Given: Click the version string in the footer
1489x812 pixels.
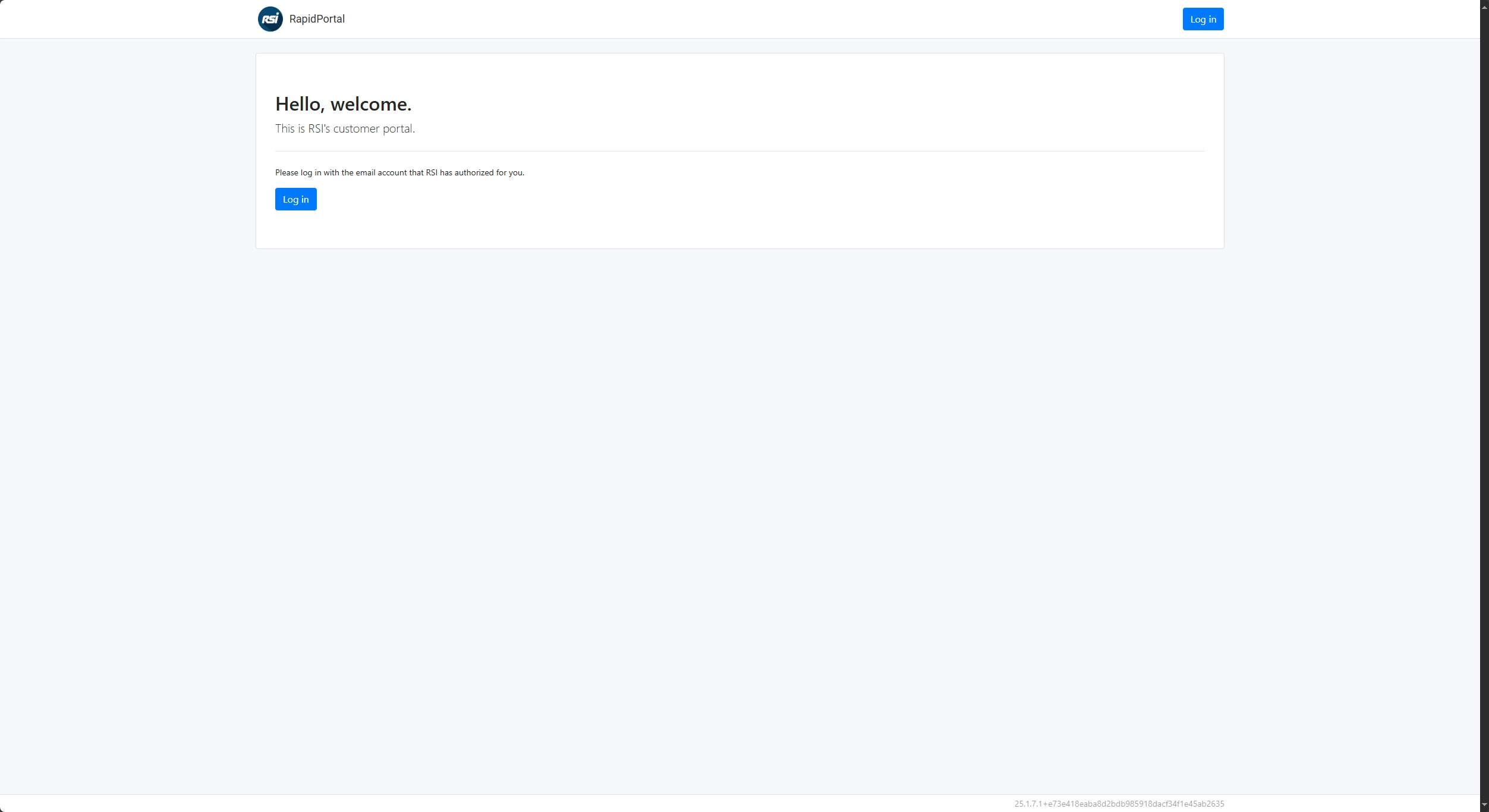Looking at the screenshot, I should pyautogui.click(x=1119, y=804).
